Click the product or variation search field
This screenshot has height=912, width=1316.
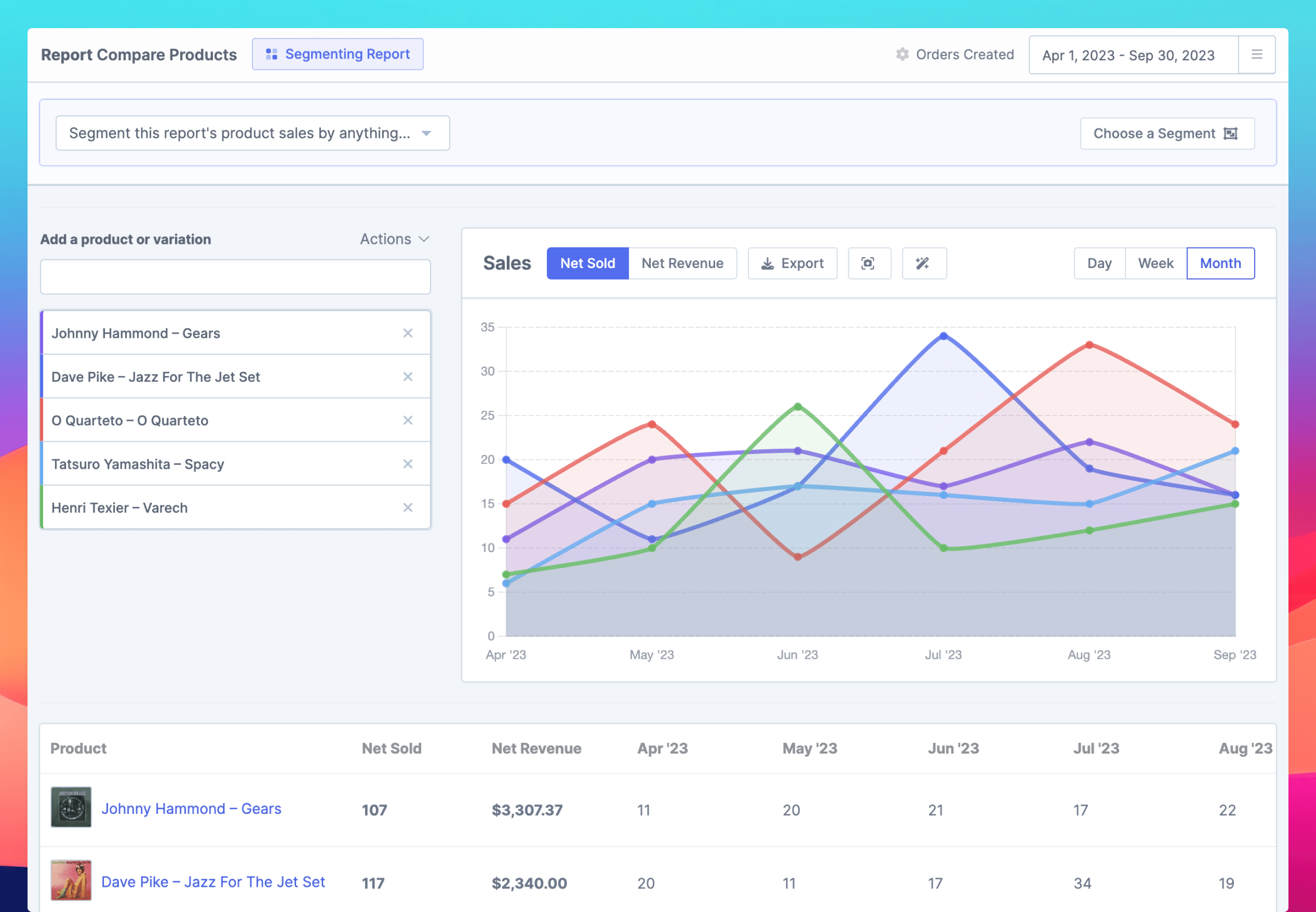coord(235,277)
